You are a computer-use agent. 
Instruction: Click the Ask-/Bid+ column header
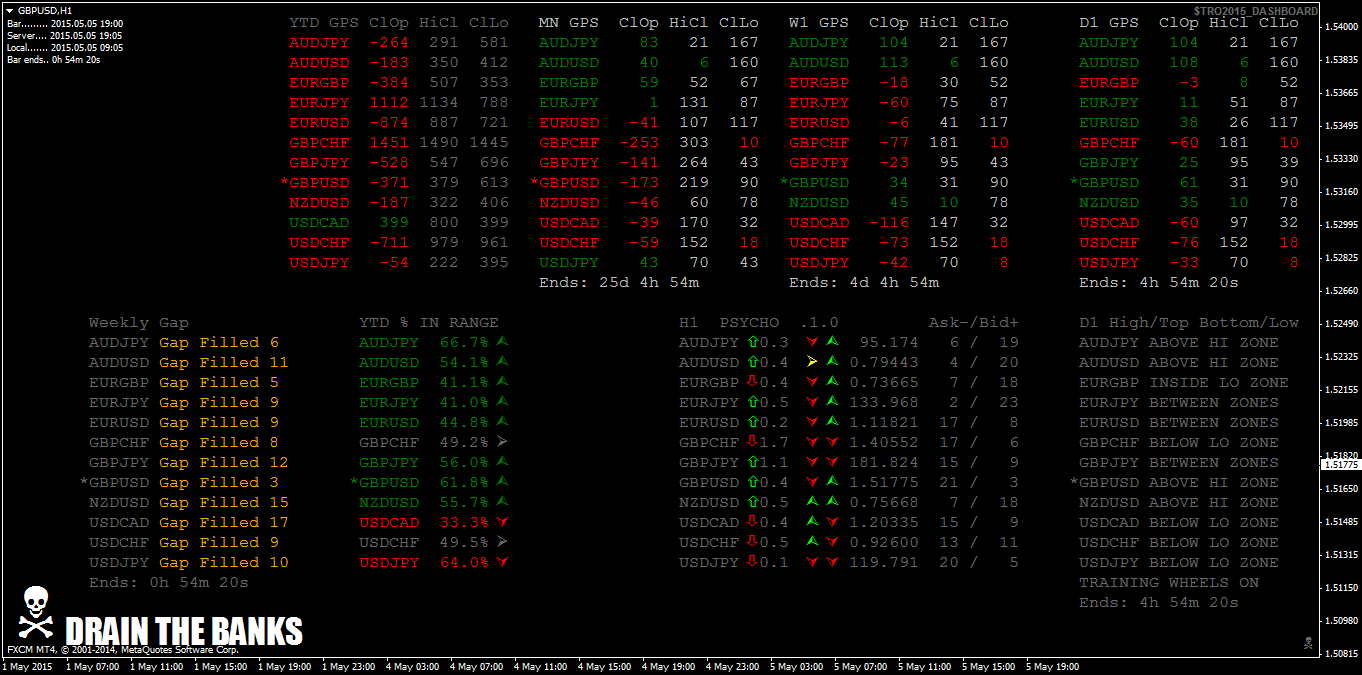tap(974, 322)
